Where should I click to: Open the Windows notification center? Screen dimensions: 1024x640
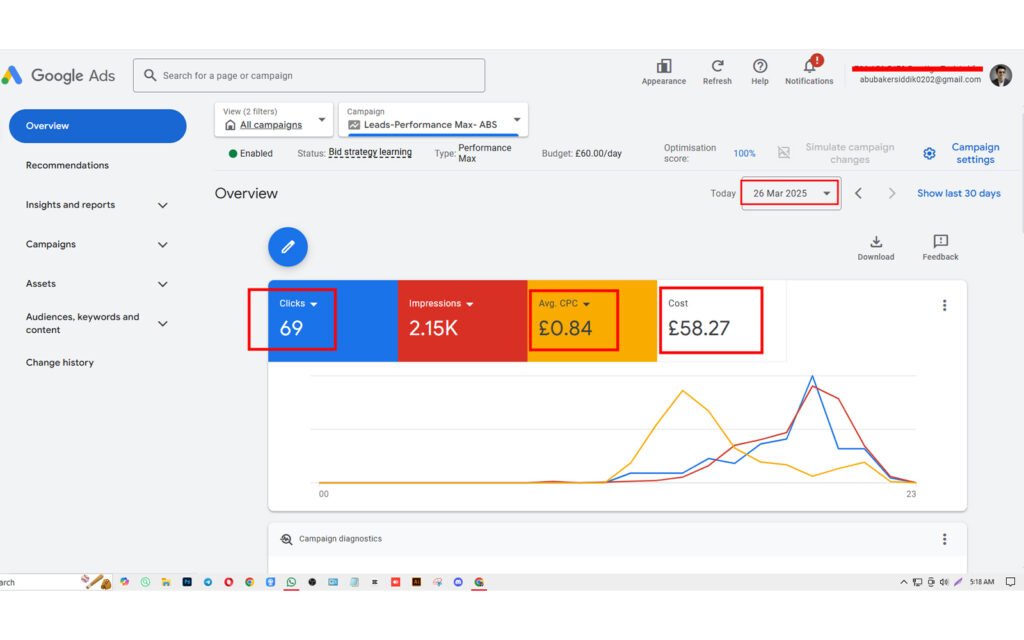pyautogui.click(x=1010, y=582)
